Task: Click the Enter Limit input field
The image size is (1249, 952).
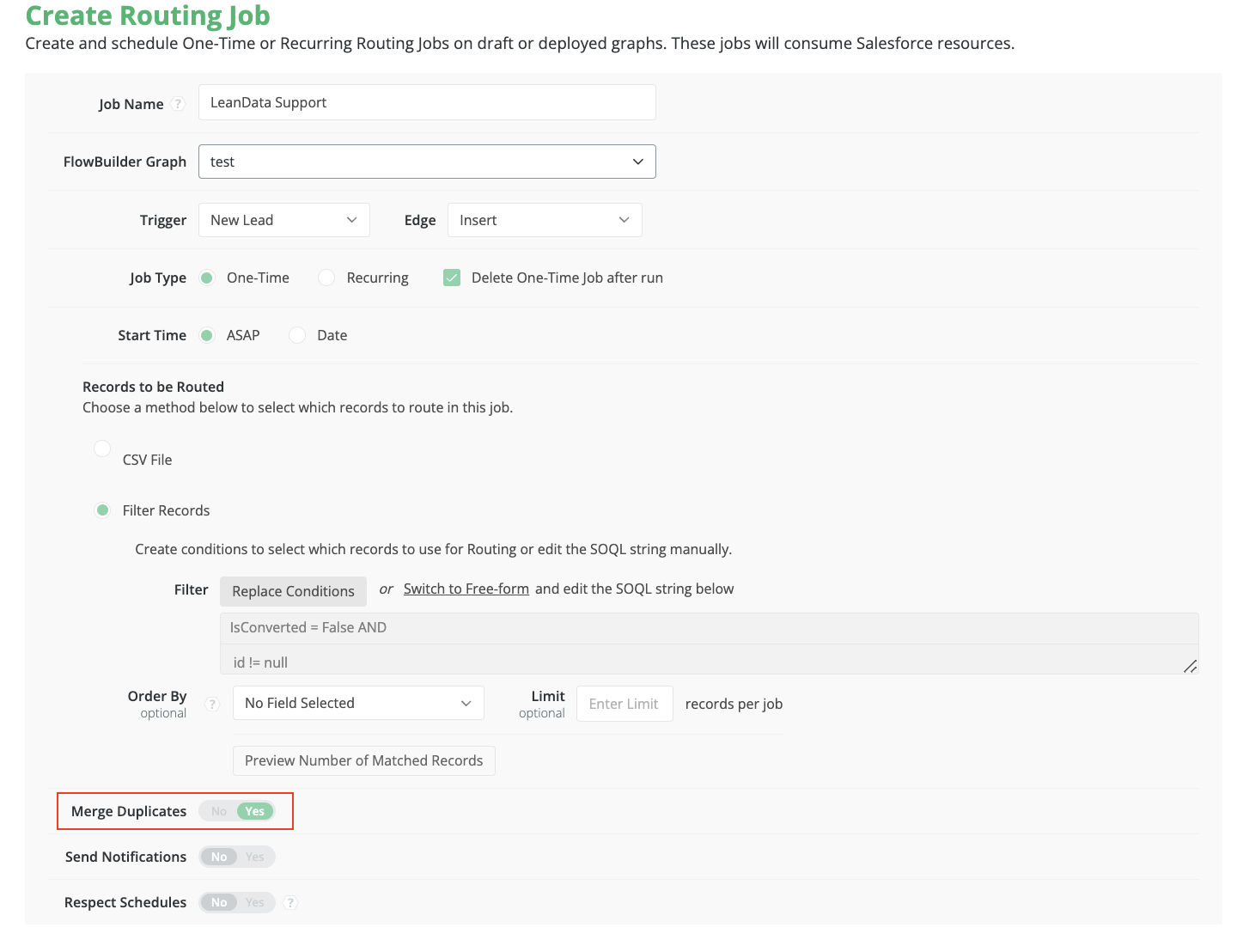Action: point(624,704)
